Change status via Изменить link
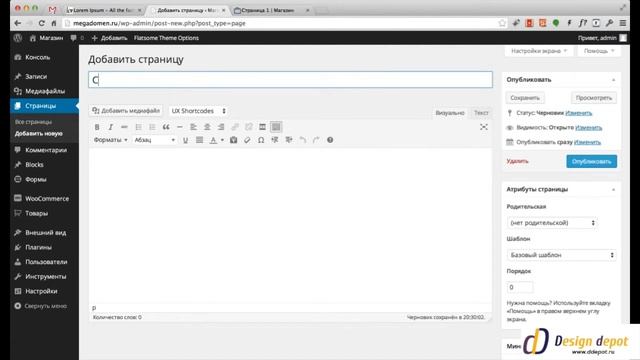 [578, 113]
